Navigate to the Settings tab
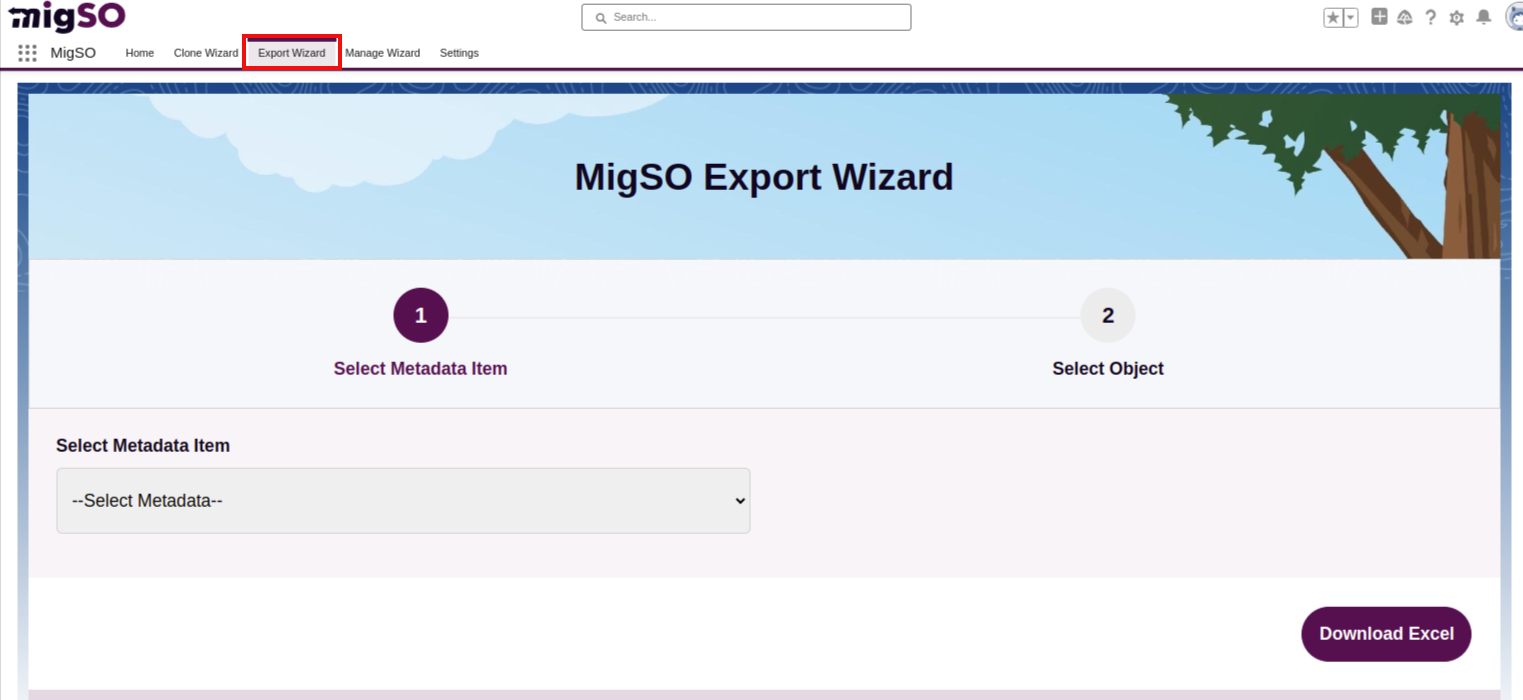Screen dimensions: 1523x700 tap(459, 53)
